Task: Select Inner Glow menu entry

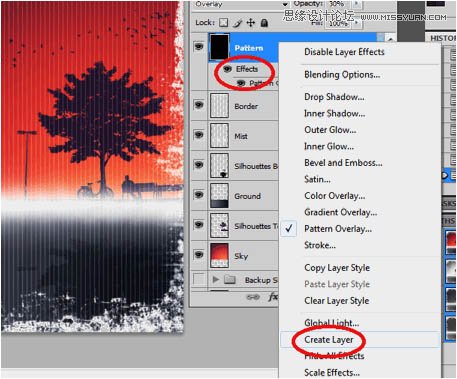Action: coord(329,146)
